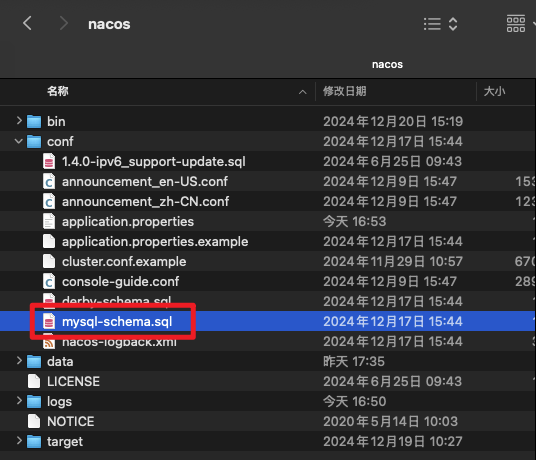
Task: Expand the target folder
Action: [19, 441]
